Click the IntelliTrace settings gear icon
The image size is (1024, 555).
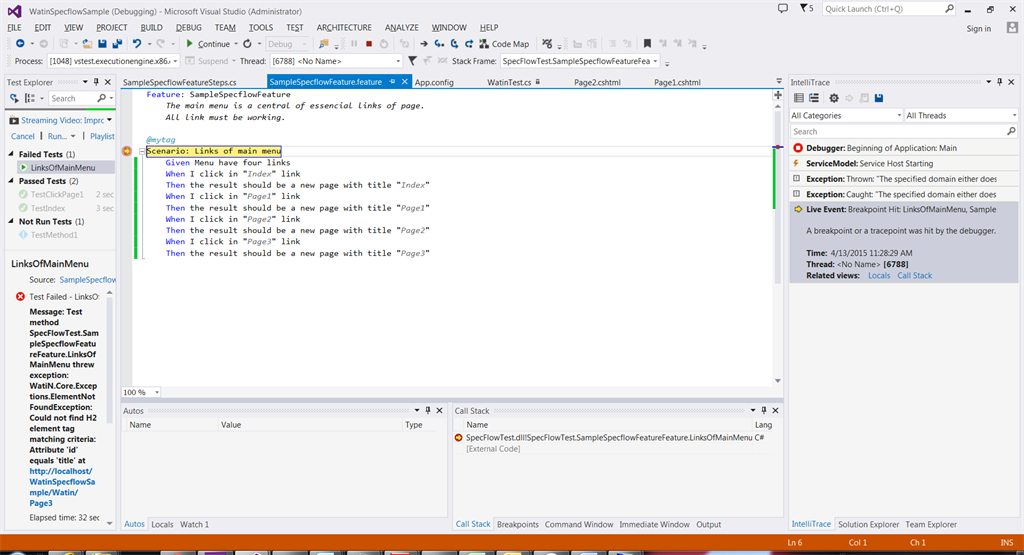coord(834,98)
